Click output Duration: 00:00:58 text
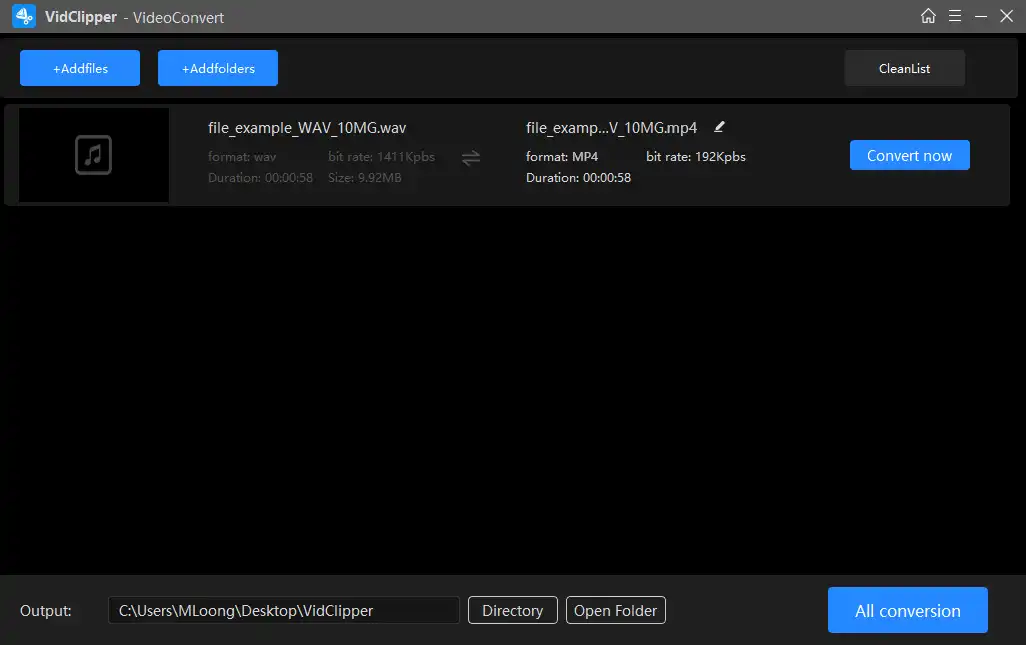The width and height of the screenshot is (1026, 645). [x=578, y=177]
